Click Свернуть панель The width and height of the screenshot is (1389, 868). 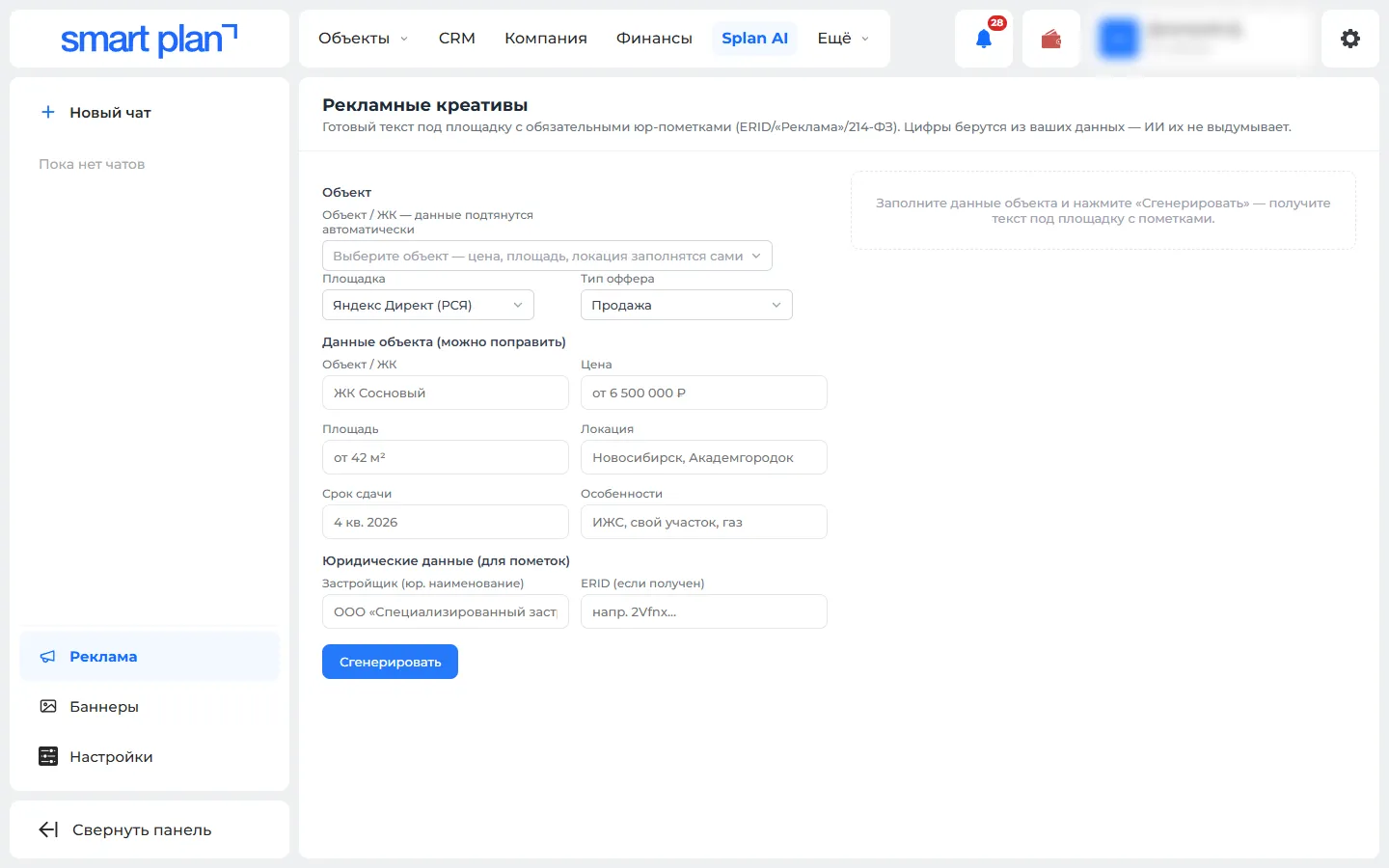click(x=150, y=829)
